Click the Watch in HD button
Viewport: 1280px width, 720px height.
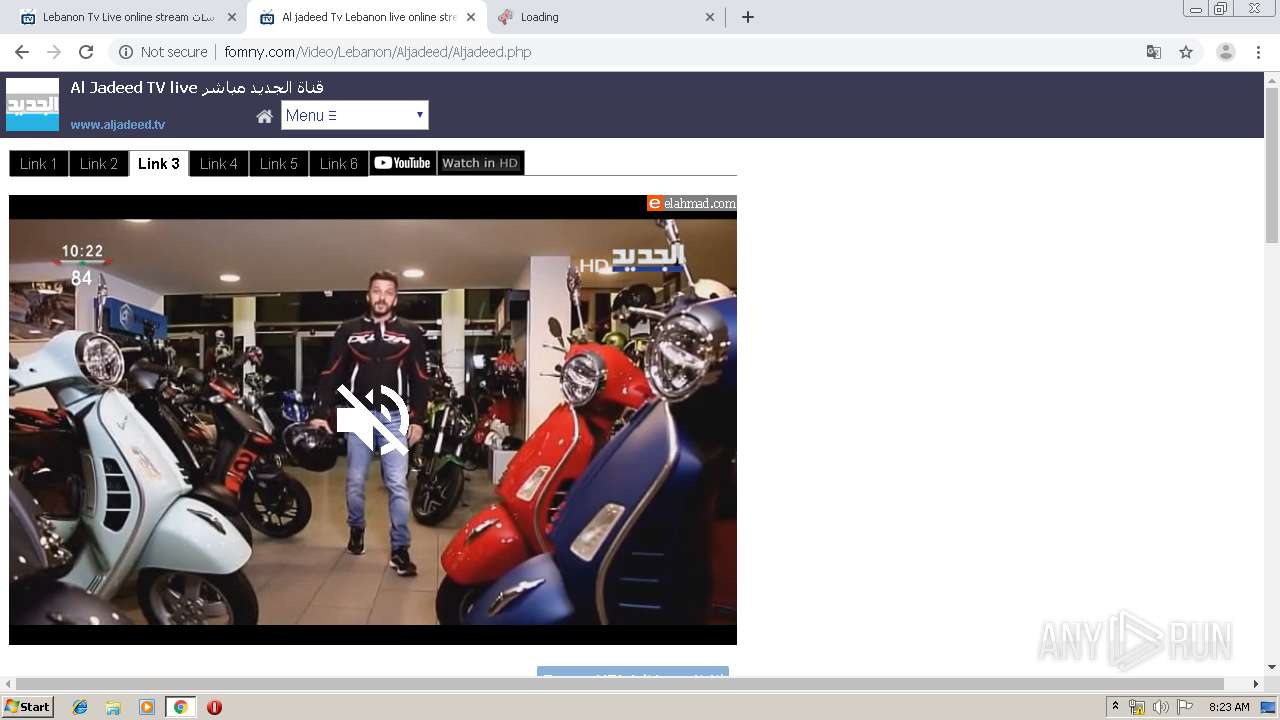(481, 163)
